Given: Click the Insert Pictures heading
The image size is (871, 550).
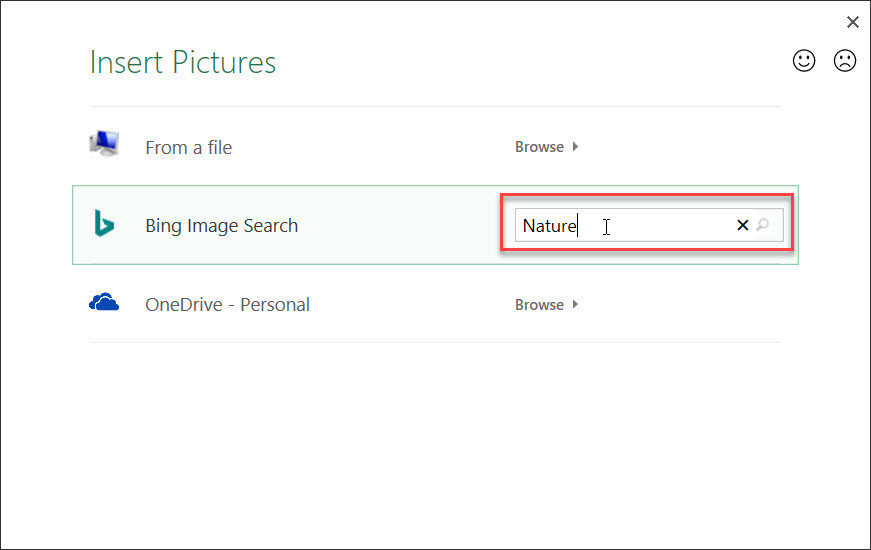Looking at the screenshot, I should pyautogui.click(x=183, y=62).
